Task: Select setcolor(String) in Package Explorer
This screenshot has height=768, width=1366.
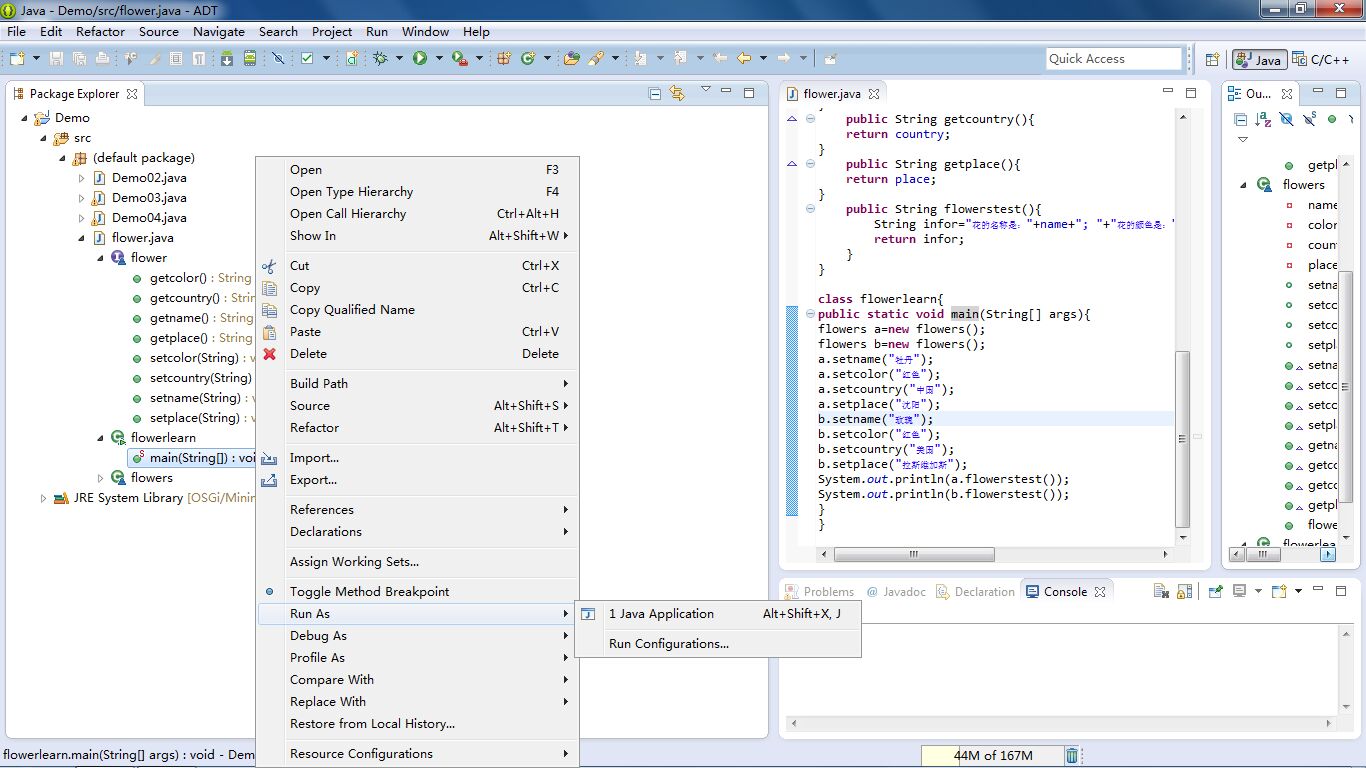Action: pyautogui.click(x=194, y=358)
